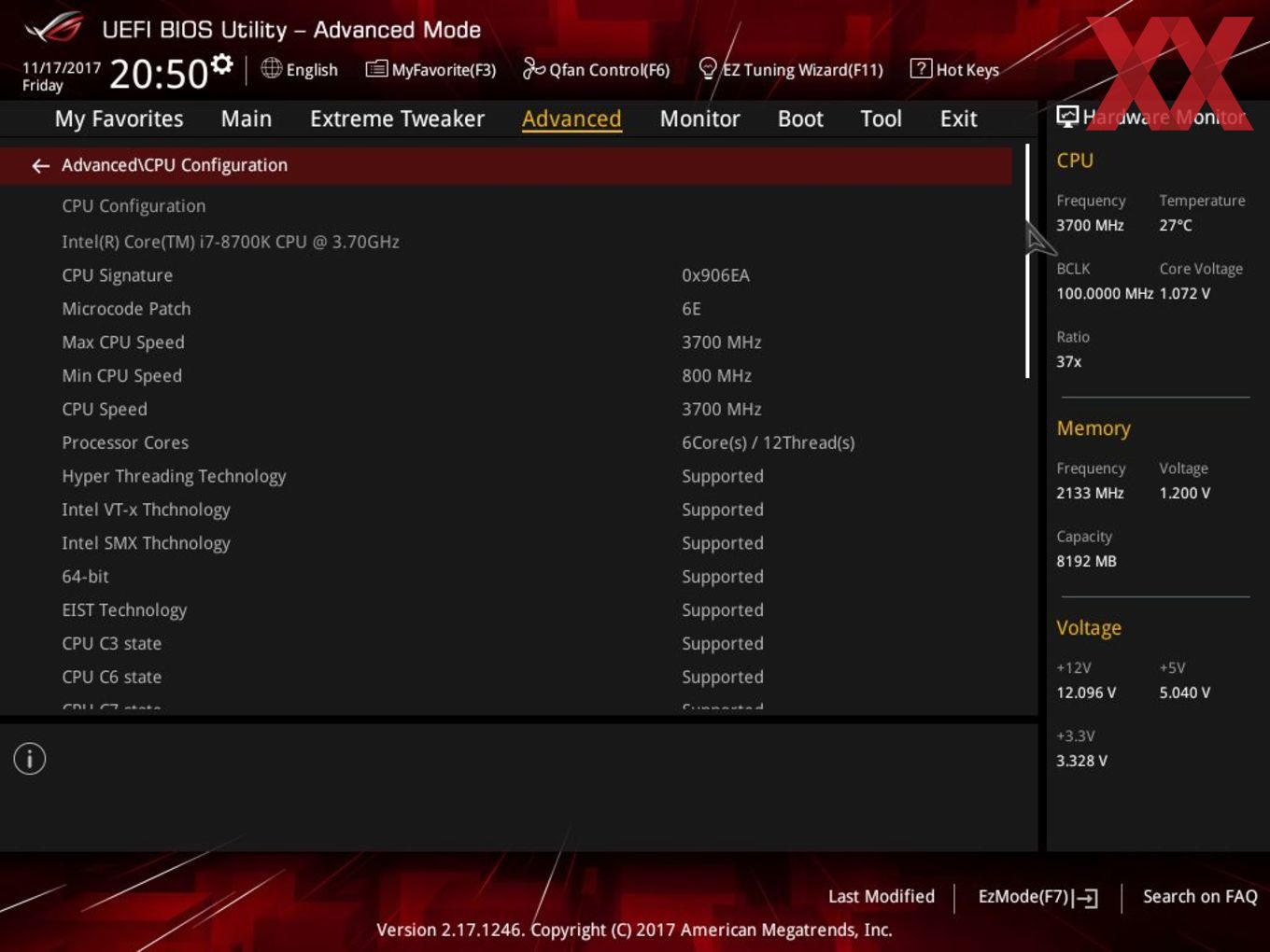Image resolution: width=1270 pixels, height=952 pixels.
Task: Launch Qfan Control(F6)
Action: pos(596,69)
